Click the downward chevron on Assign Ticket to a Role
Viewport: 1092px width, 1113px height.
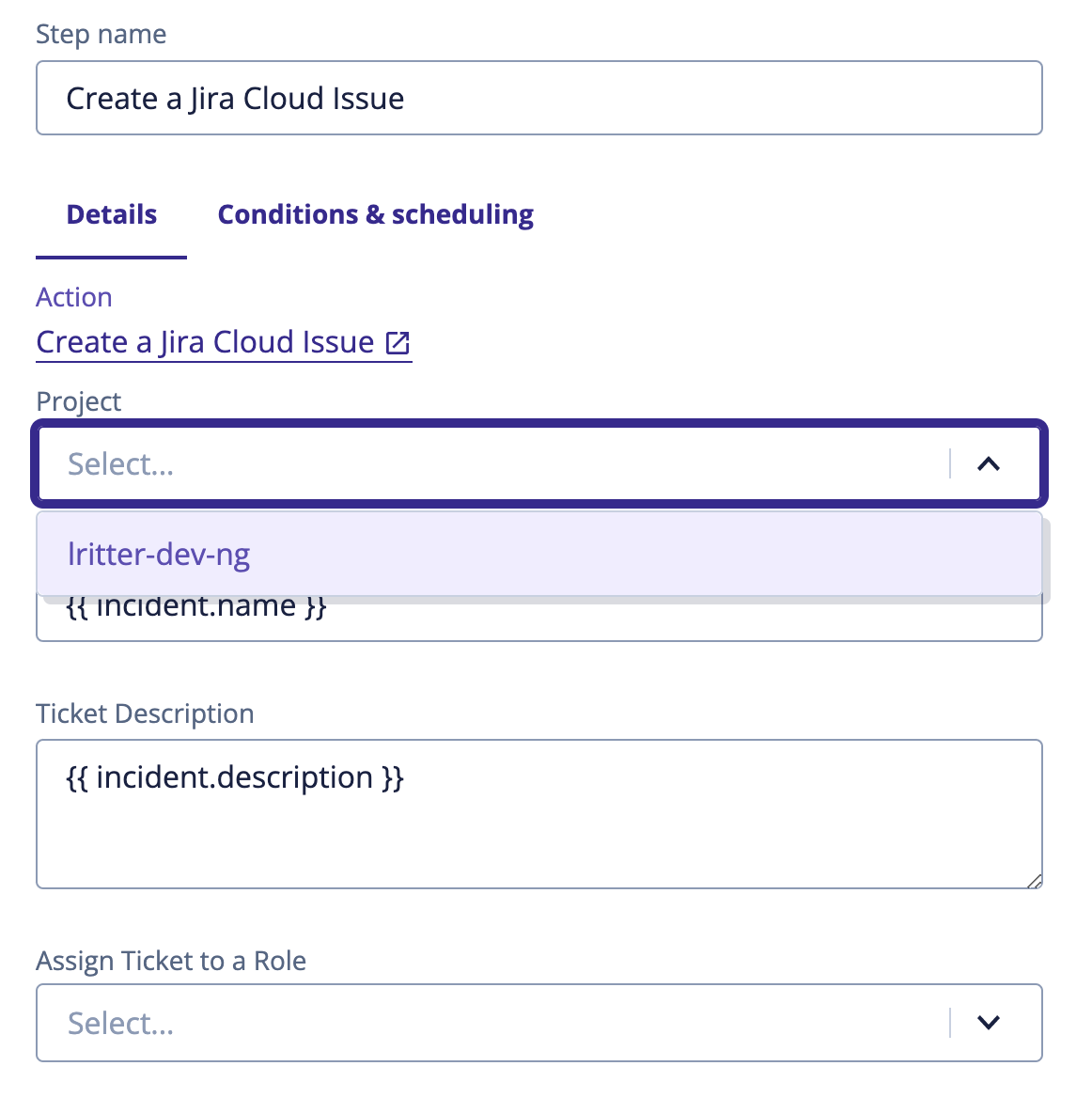click(989, 1023)
